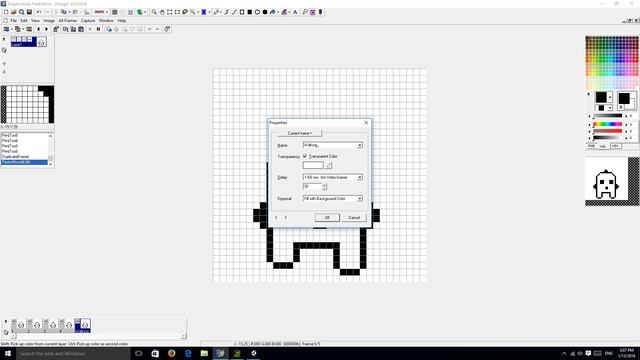Image resolution: width=640 pixels, height=360 pixels.
Task: Open the View menu
Action: [x=36, y=20]
